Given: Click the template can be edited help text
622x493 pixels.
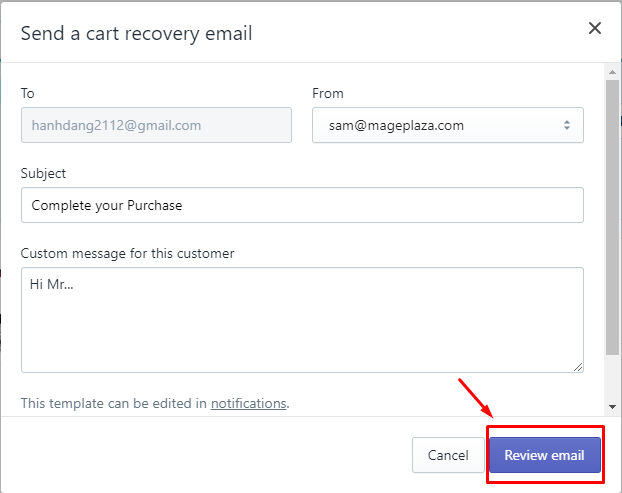Looking at the screenshot, I should [x=155, y=403].
